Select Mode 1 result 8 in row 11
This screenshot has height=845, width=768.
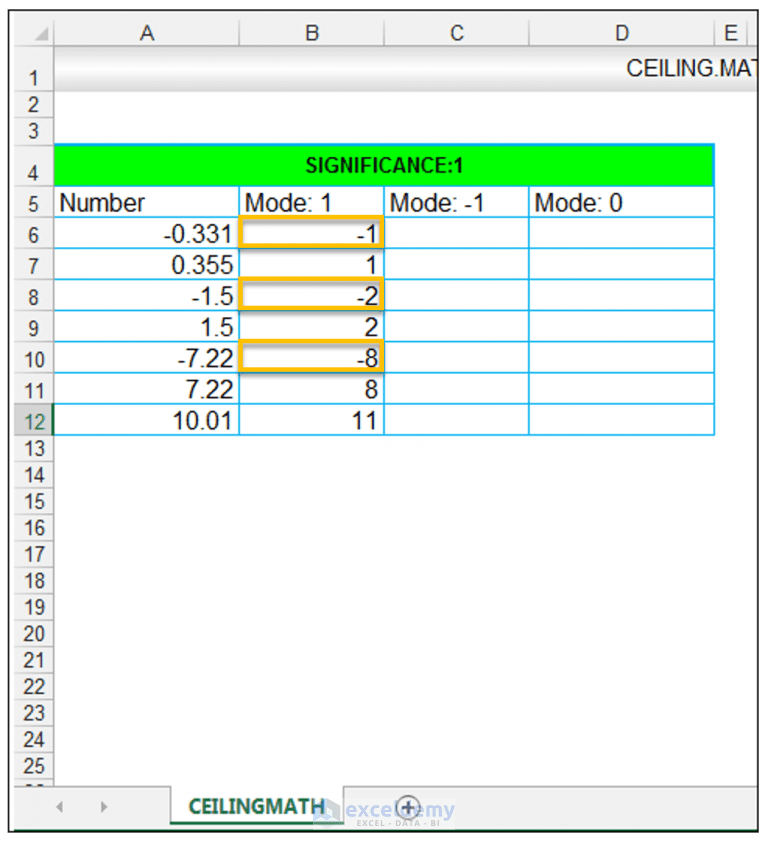(312, 390)
